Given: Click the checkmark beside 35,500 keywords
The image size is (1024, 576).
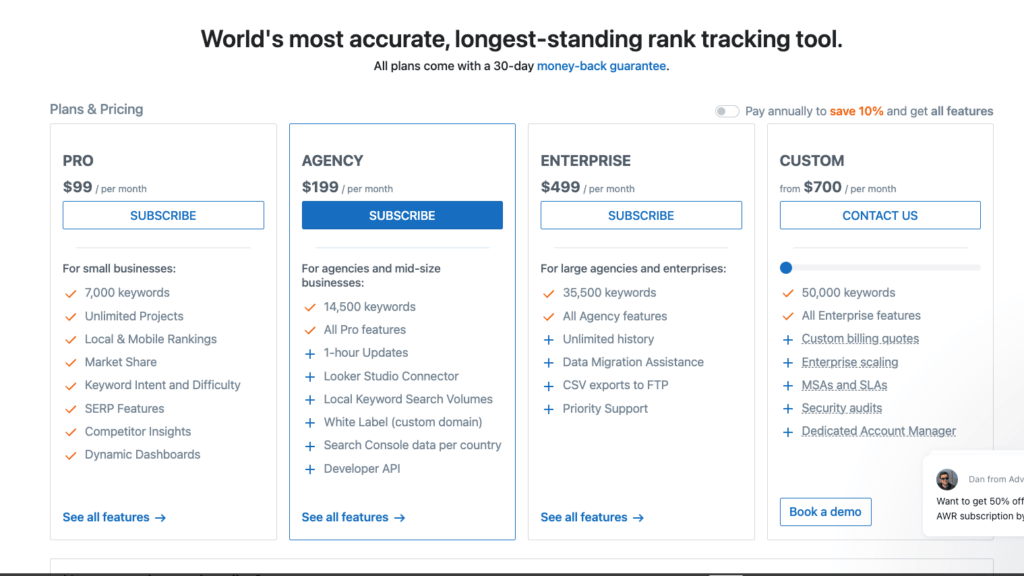Looking at the screenshot, I should click(x=549, y=293).
